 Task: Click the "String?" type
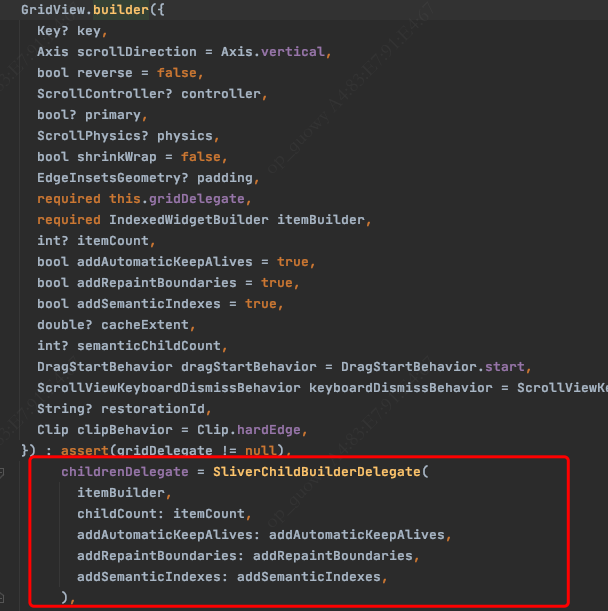point(65,410)
